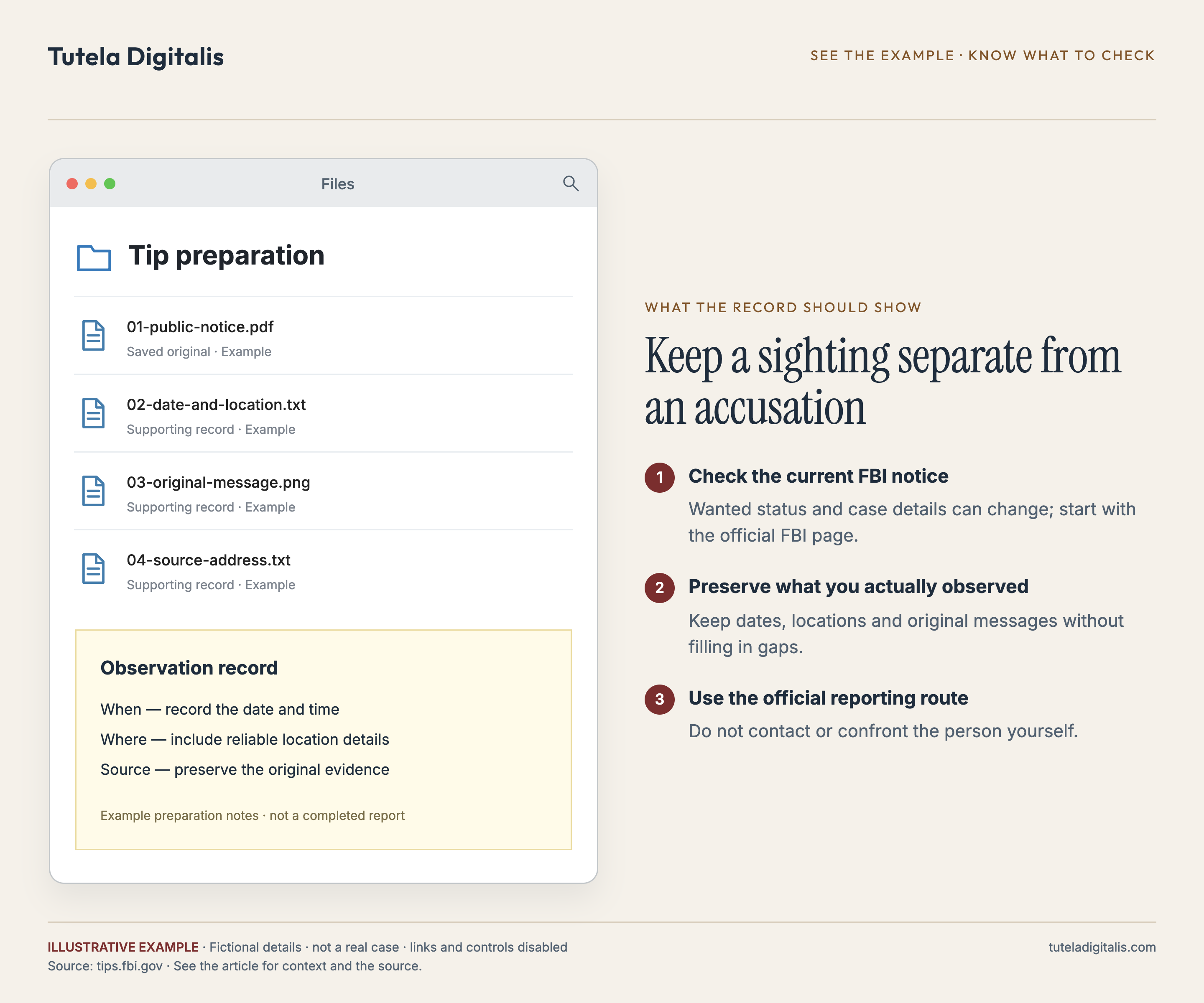Click the document icon for 03-original-message.png
The height and width of the screenshot is (1003, 1204).
tap(94, 491)
